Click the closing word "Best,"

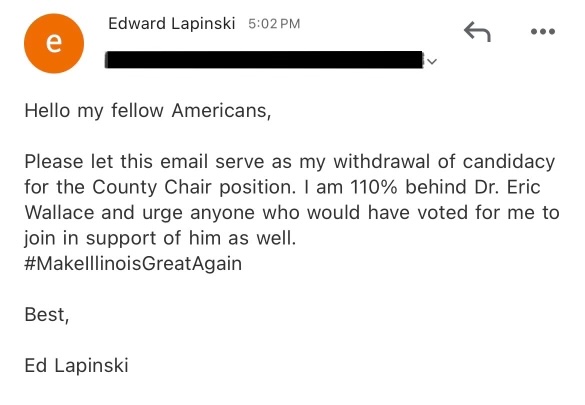coord(47,314)
